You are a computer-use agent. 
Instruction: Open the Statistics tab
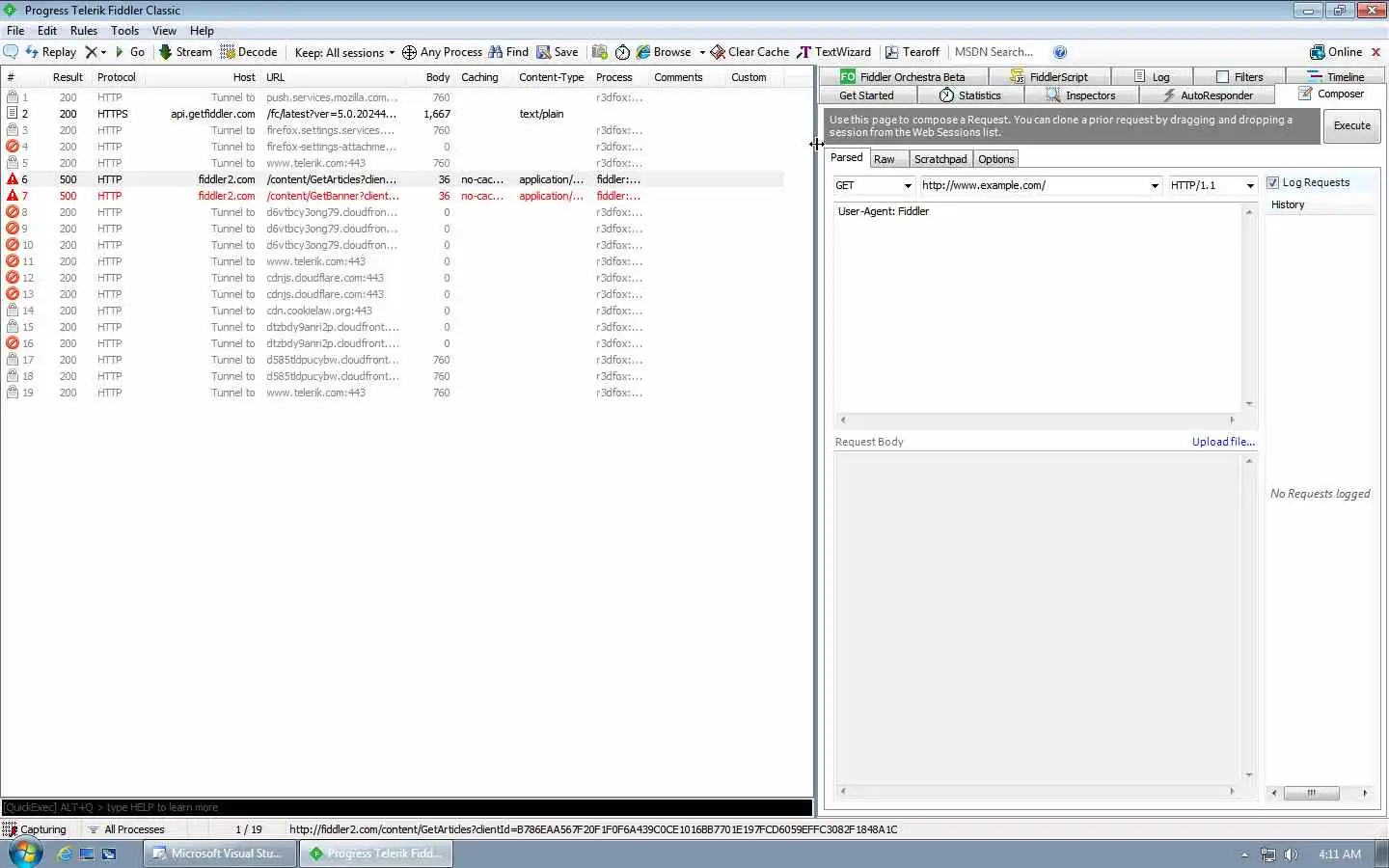click(970, 95)
